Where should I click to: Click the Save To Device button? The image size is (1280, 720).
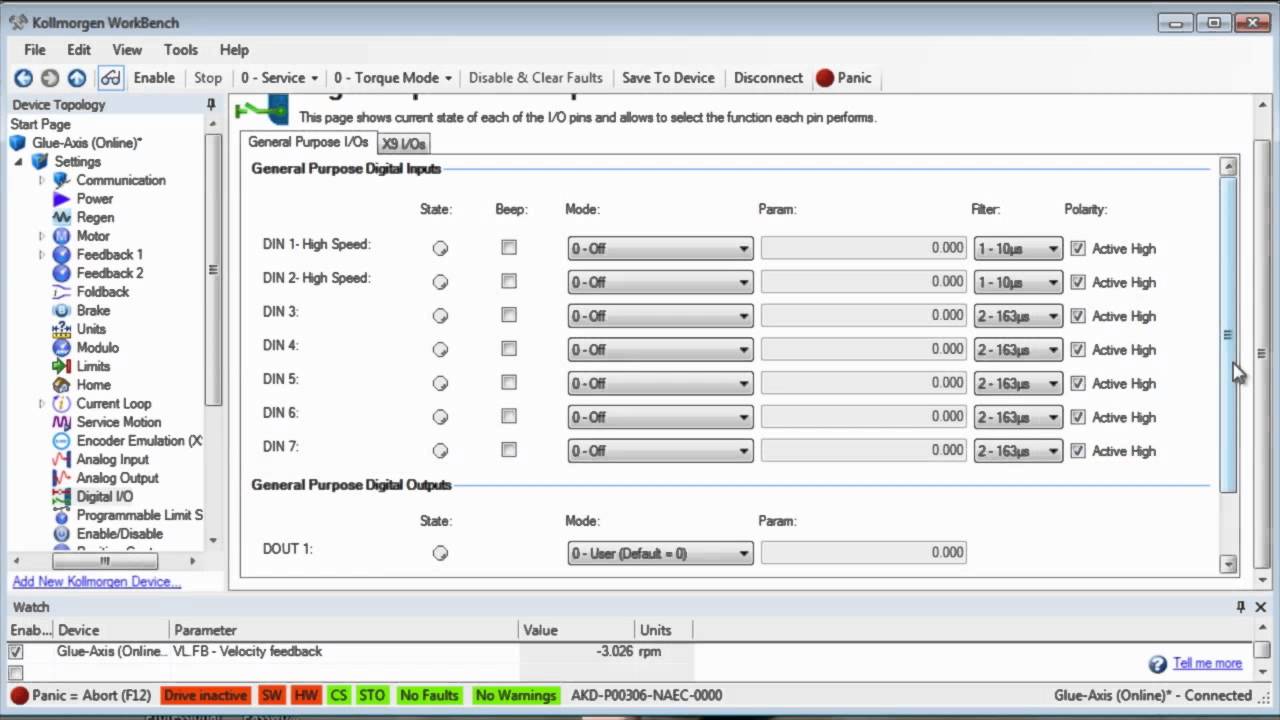[x=668, y=78]
